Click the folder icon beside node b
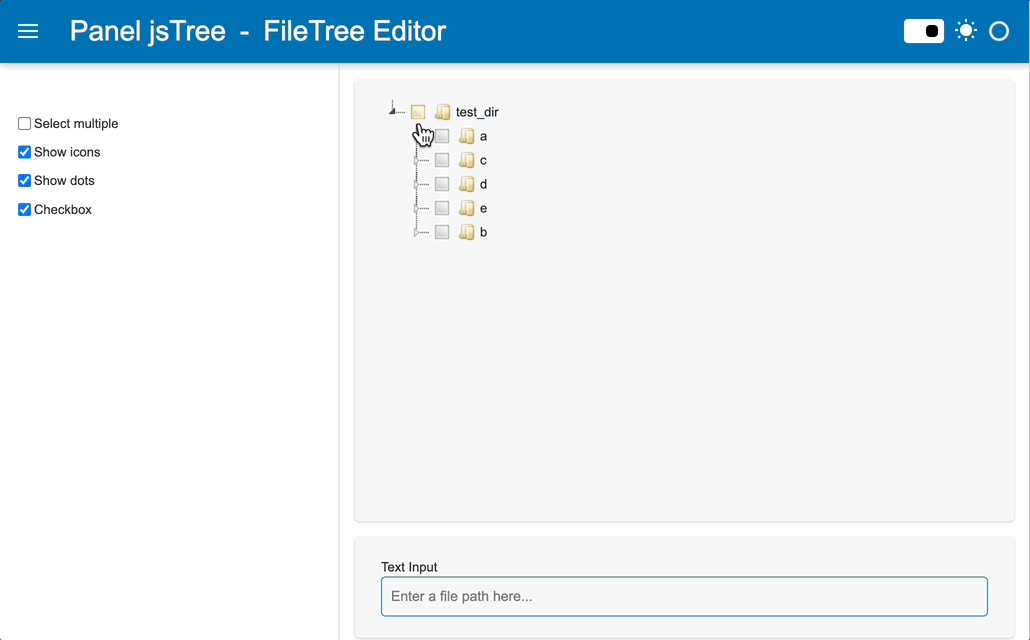 coord(466,231)
